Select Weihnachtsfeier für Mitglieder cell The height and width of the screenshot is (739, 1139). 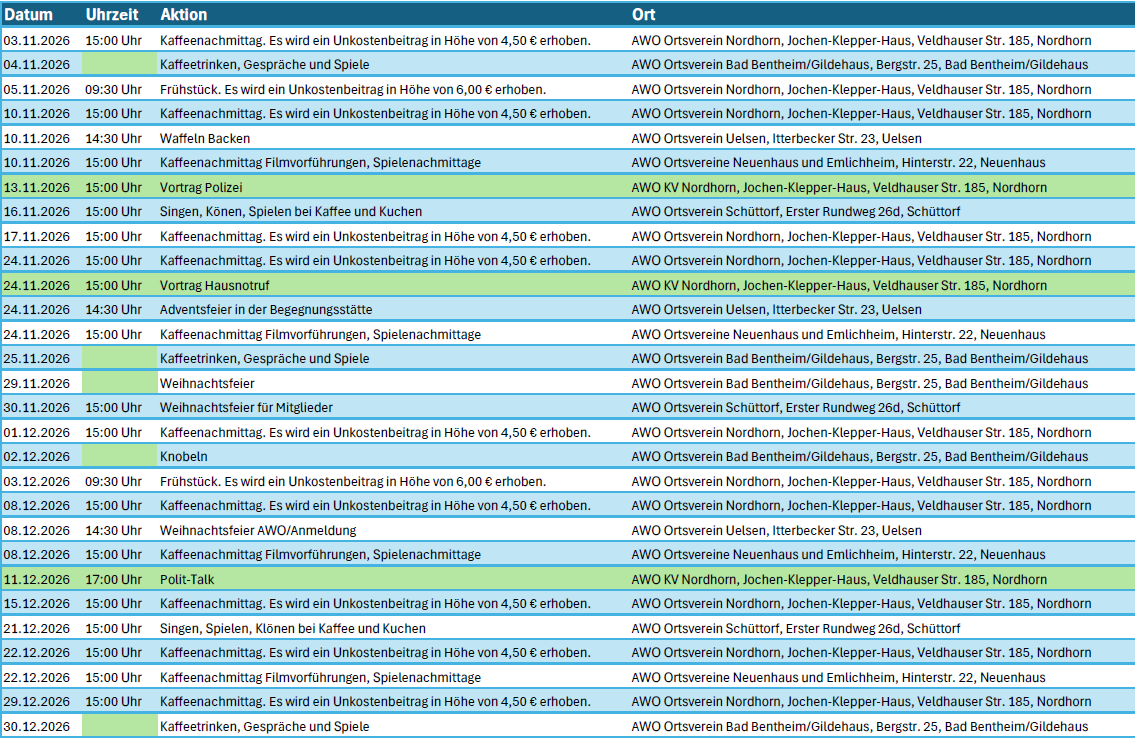click(246, 407)
